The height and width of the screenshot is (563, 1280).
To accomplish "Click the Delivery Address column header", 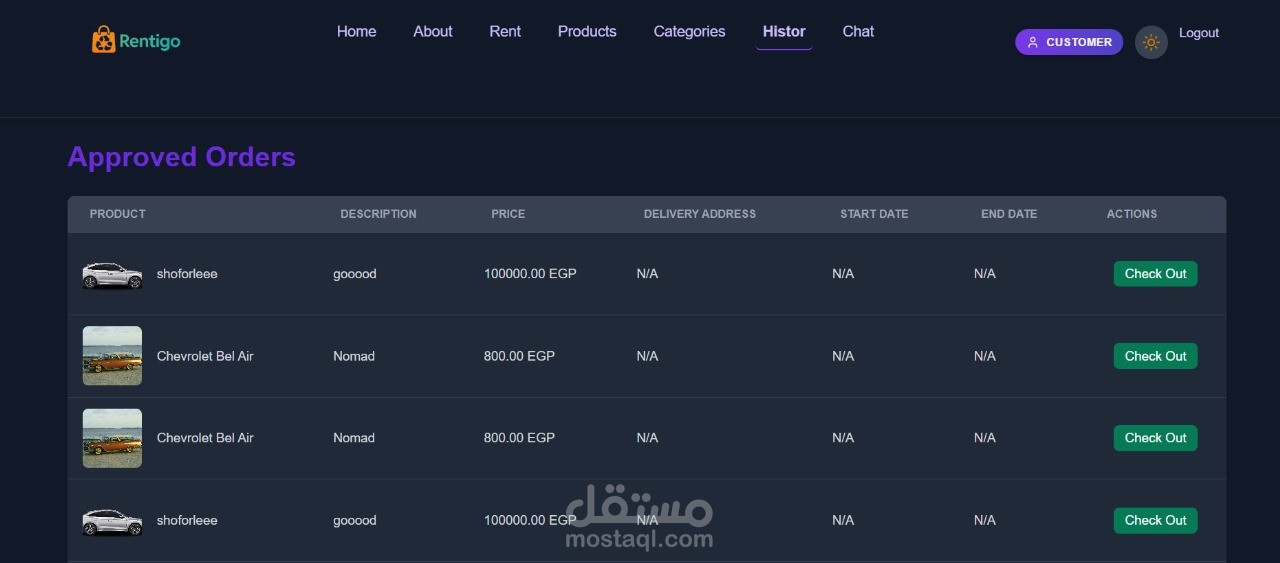I will tap(700, 214).
